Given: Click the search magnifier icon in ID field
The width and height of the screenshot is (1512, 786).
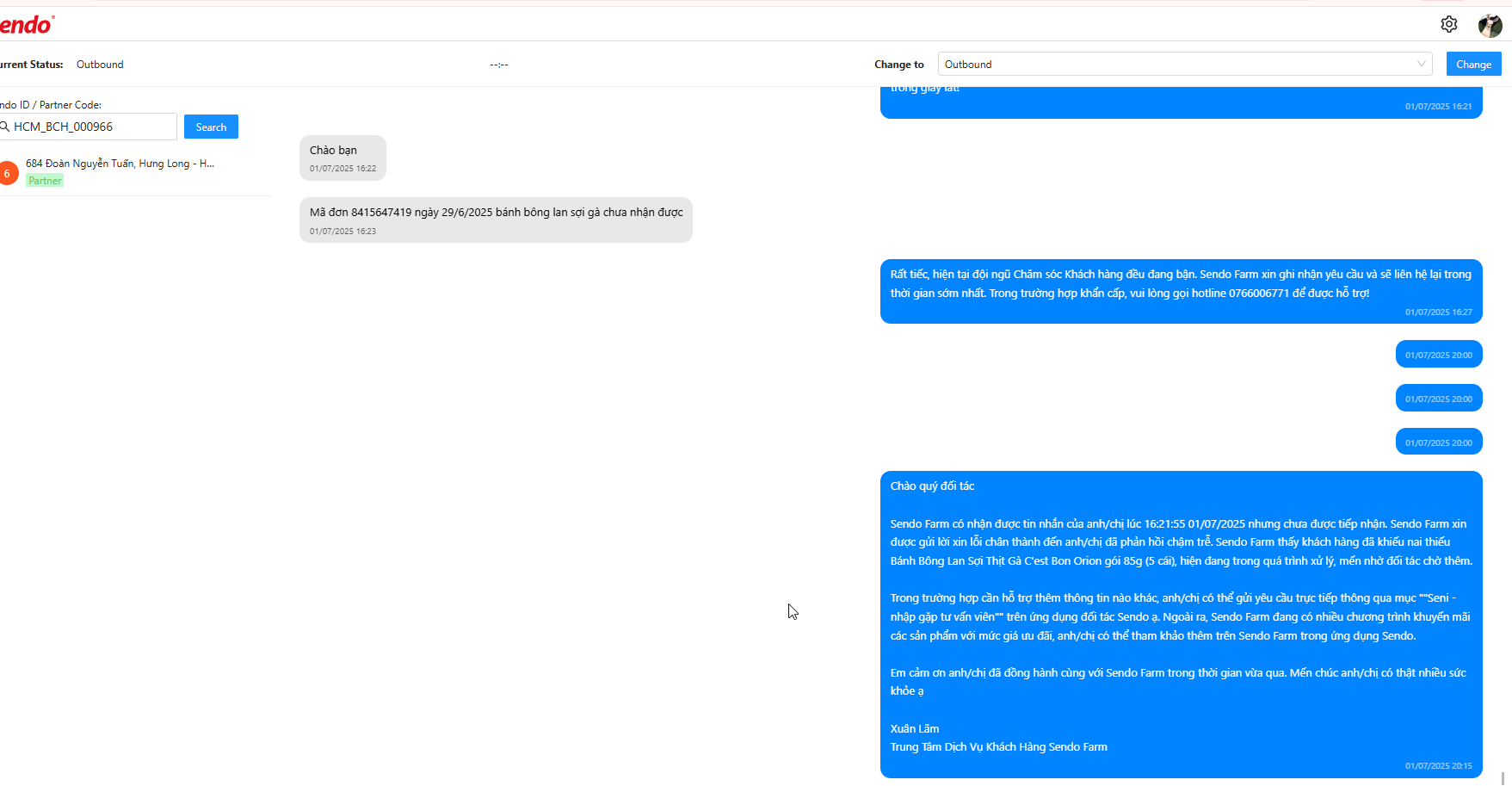Looking at the screenshot, I should [4, 127].
